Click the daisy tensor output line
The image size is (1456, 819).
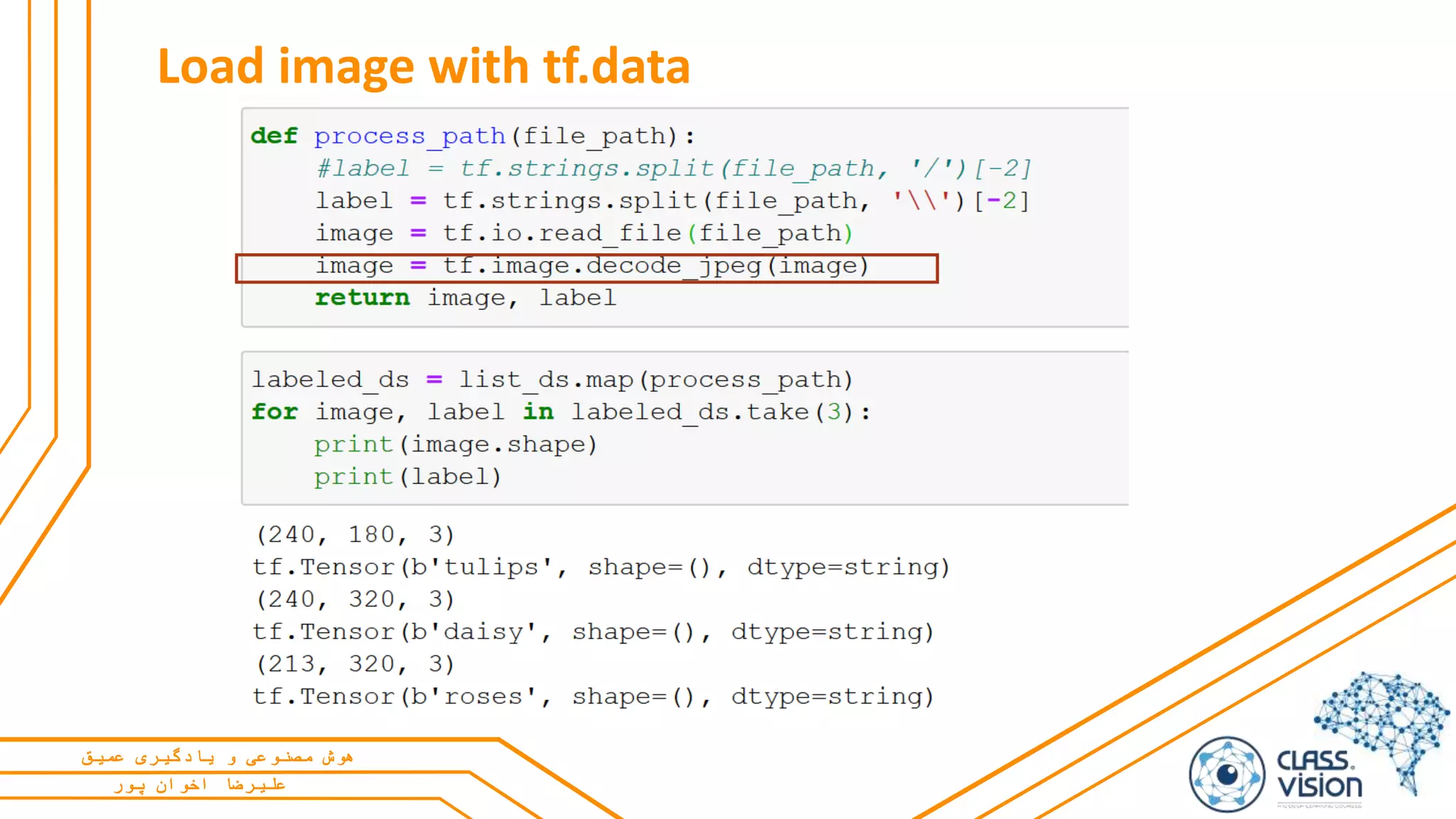592,632
